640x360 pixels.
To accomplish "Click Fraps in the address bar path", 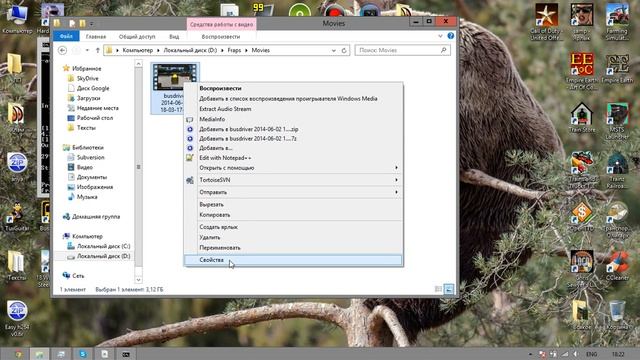I will (x=234, y=50).
